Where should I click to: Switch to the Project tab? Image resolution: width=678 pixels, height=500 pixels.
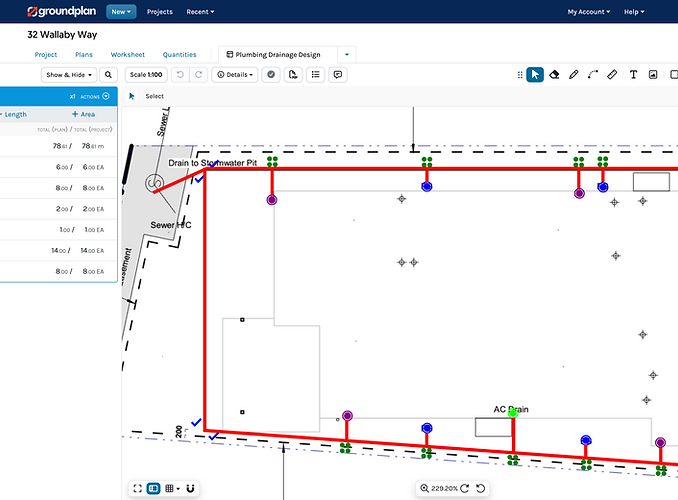[46, 54]
